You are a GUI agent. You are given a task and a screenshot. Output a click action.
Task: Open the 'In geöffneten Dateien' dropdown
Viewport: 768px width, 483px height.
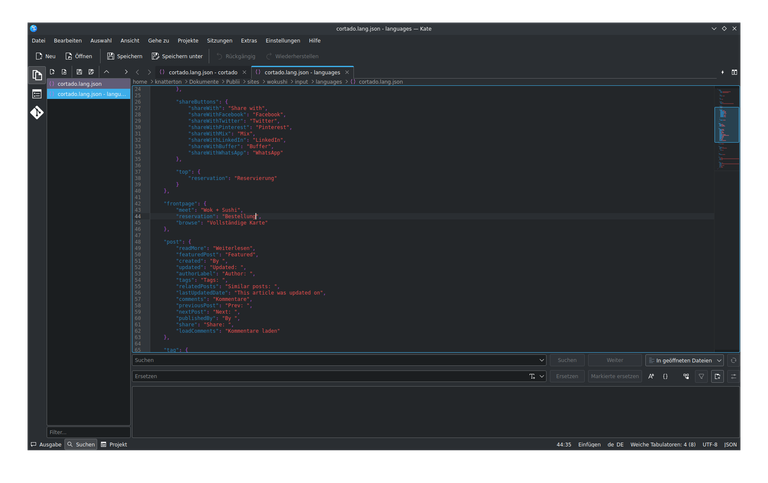[685, 360]
